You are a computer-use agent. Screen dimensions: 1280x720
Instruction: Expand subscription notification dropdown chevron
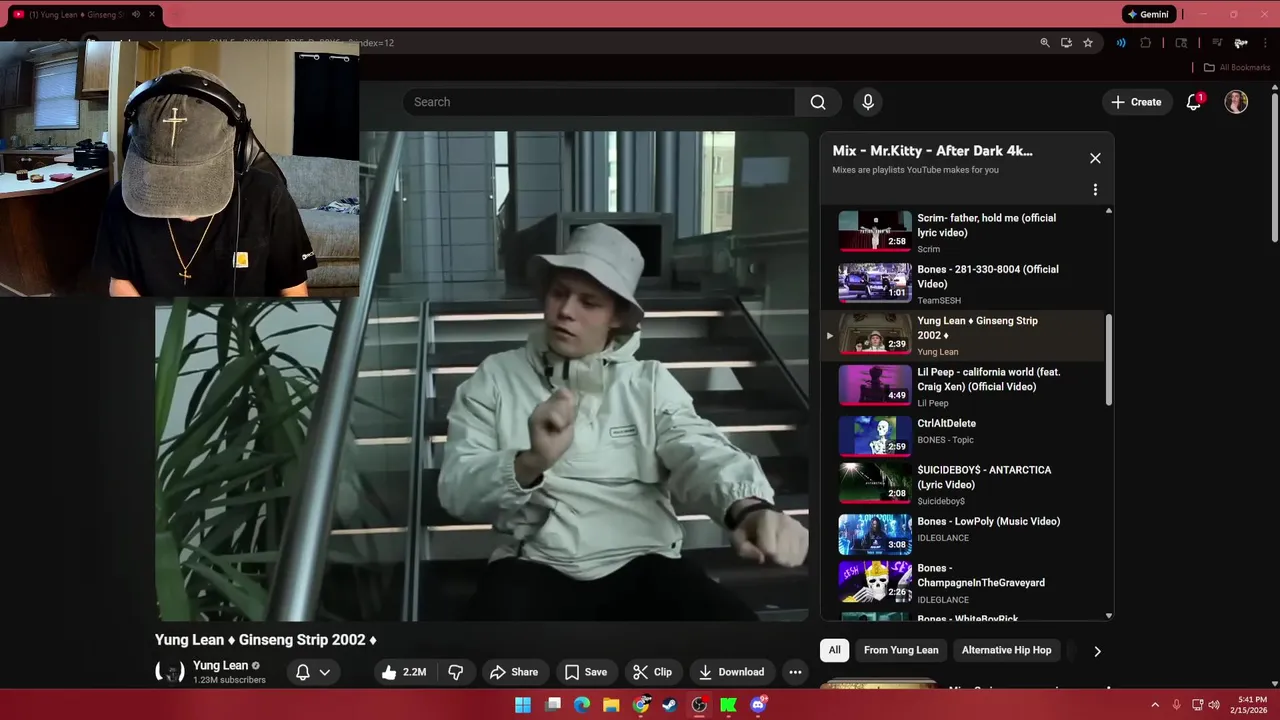pyautogui.click(x=325, y=672)
